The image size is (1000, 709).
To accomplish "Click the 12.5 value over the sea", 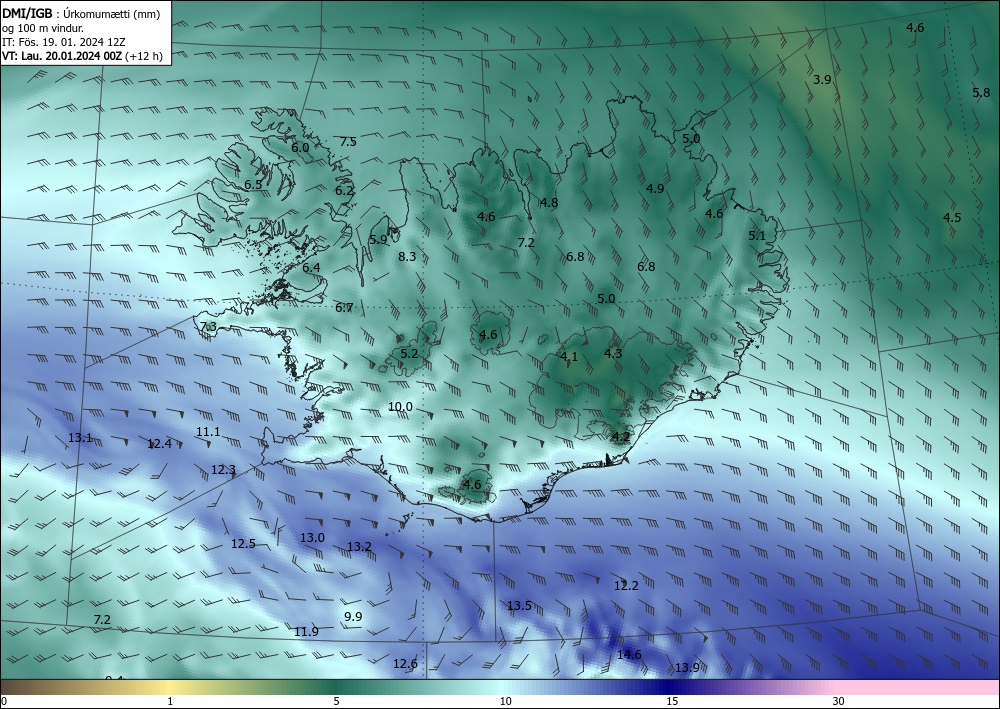I will coord(243,544).
